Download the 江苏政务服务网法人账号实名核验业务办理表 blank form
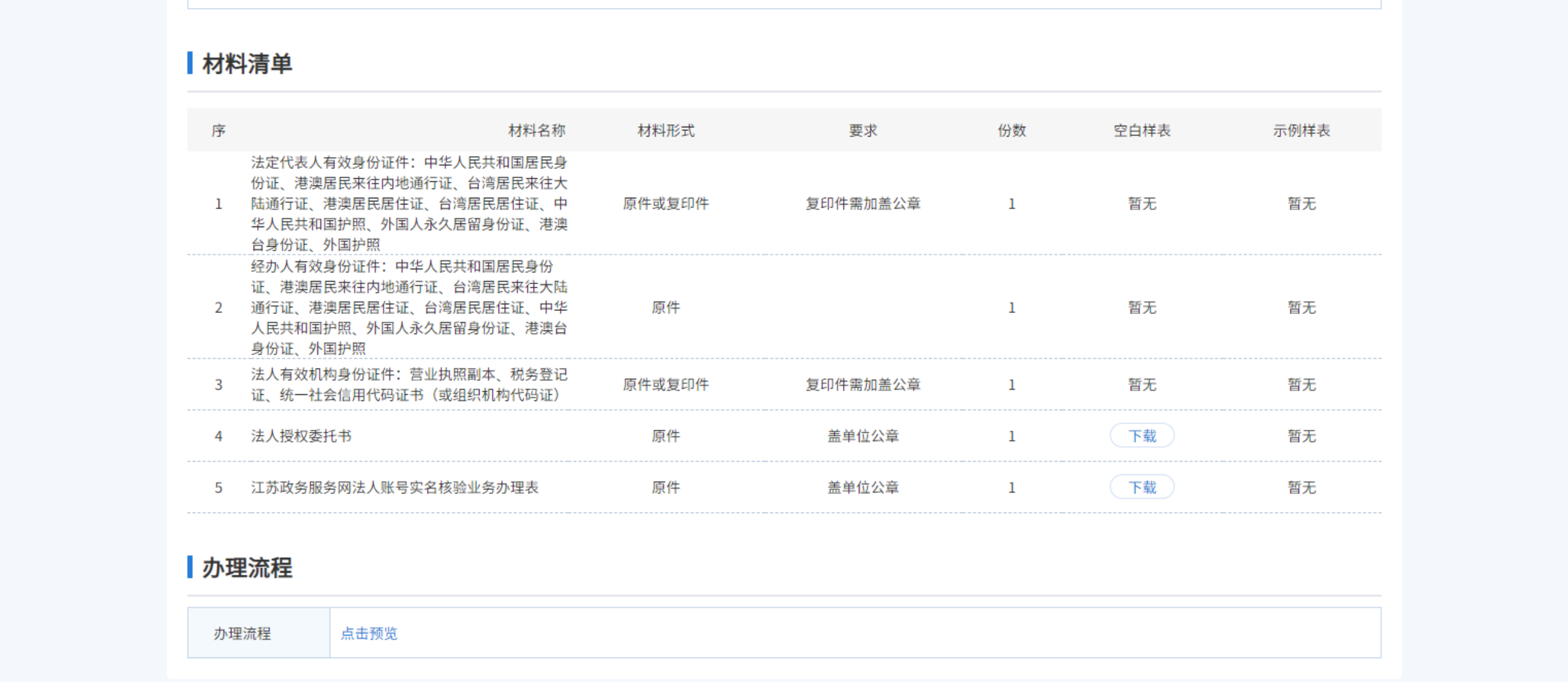The image size is (1568, 682). (1142, 487)
